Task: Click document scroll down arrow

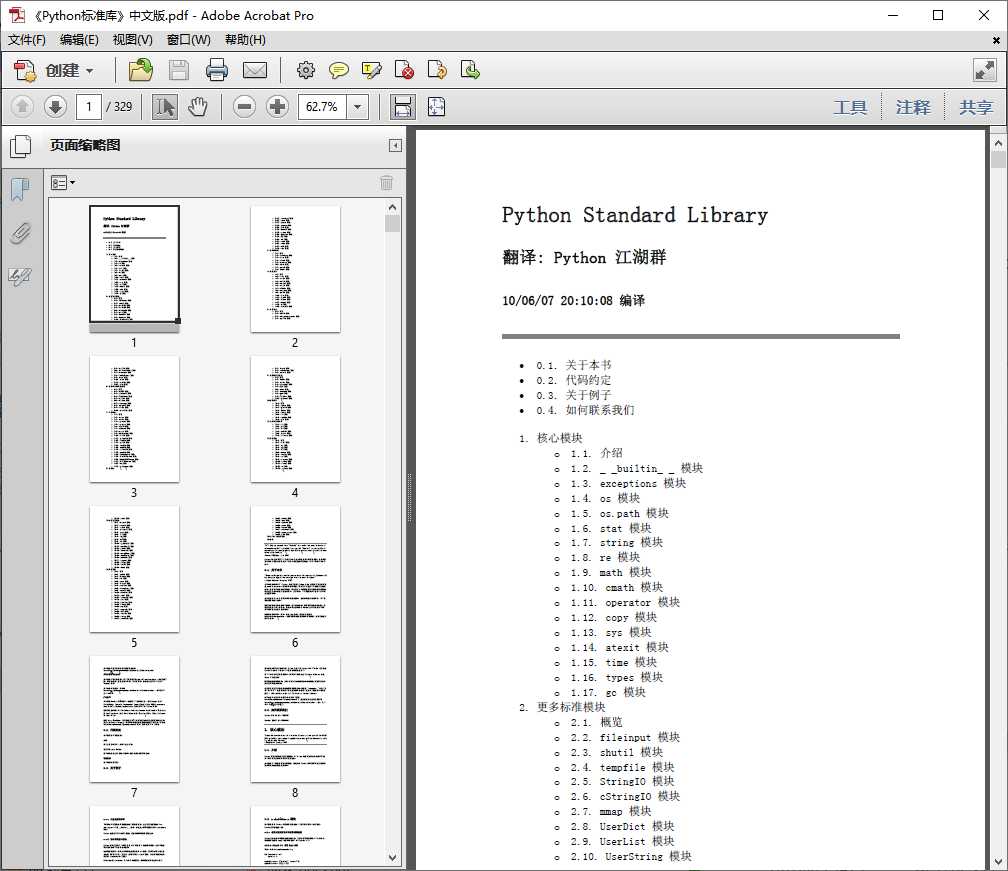Action: pos(998,861)
